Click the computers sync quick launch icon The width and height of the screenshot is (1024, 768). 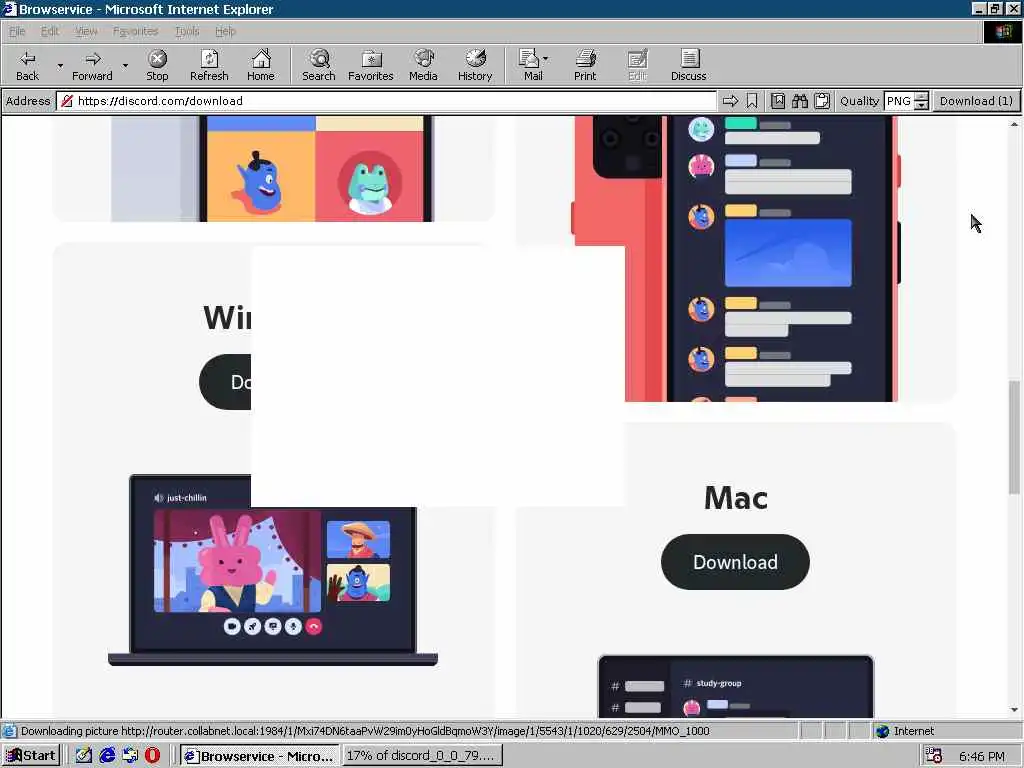click(130, 756)
